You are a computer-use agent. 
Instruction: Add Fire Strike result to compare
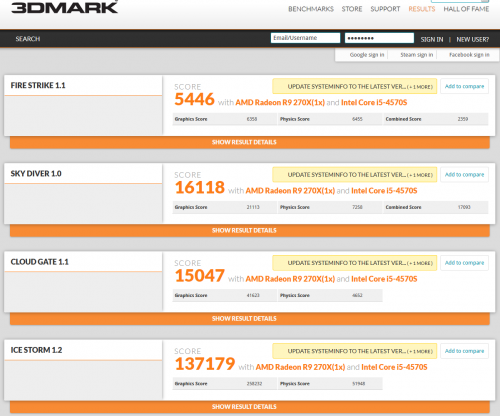tap(464, 86)
